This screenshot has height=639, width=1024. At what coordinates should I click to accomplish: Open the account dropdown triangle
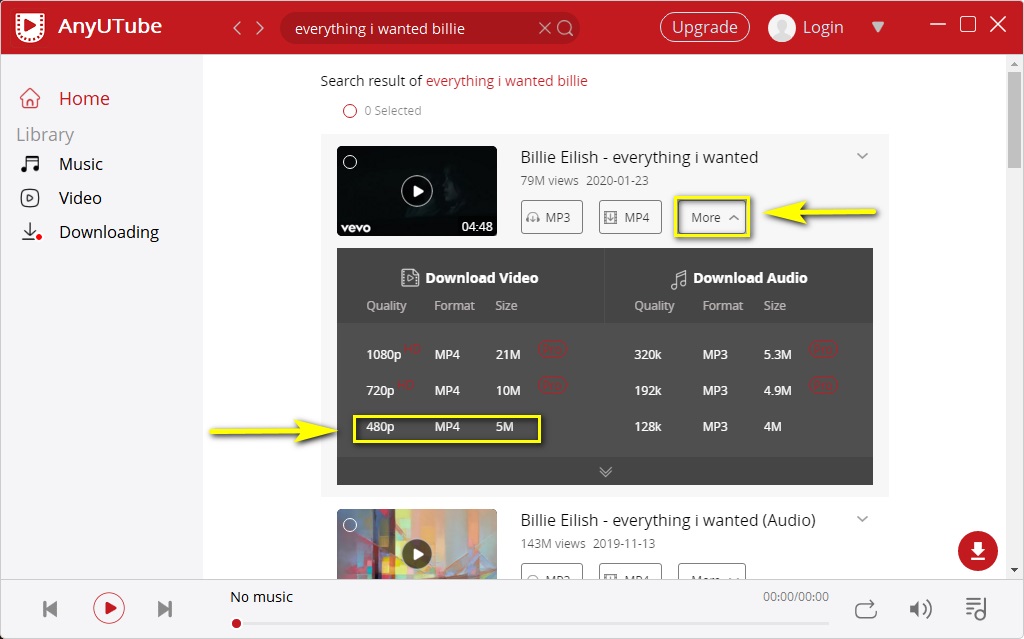[x=878, y=27]
